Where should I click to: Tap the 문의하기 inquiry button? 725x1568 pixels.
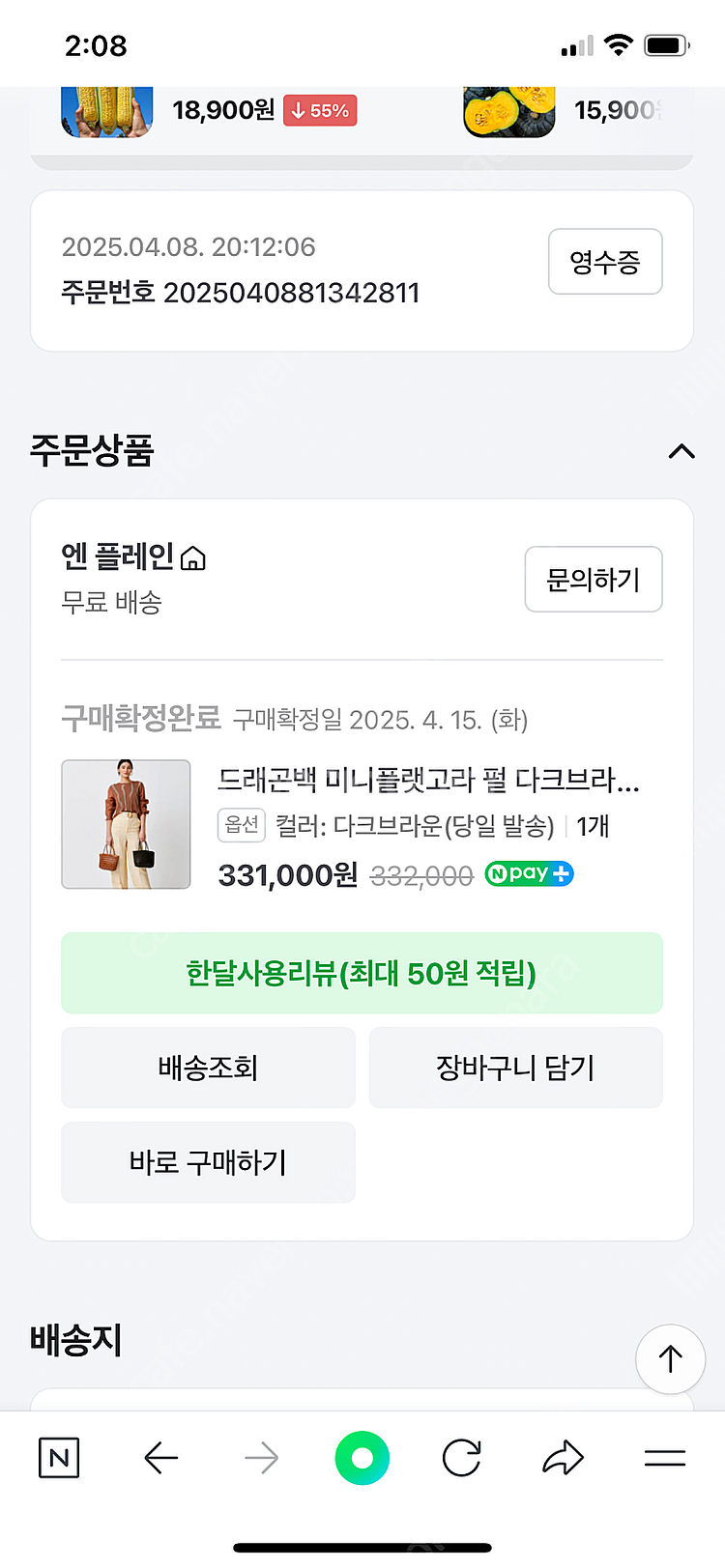click(593, 579)
